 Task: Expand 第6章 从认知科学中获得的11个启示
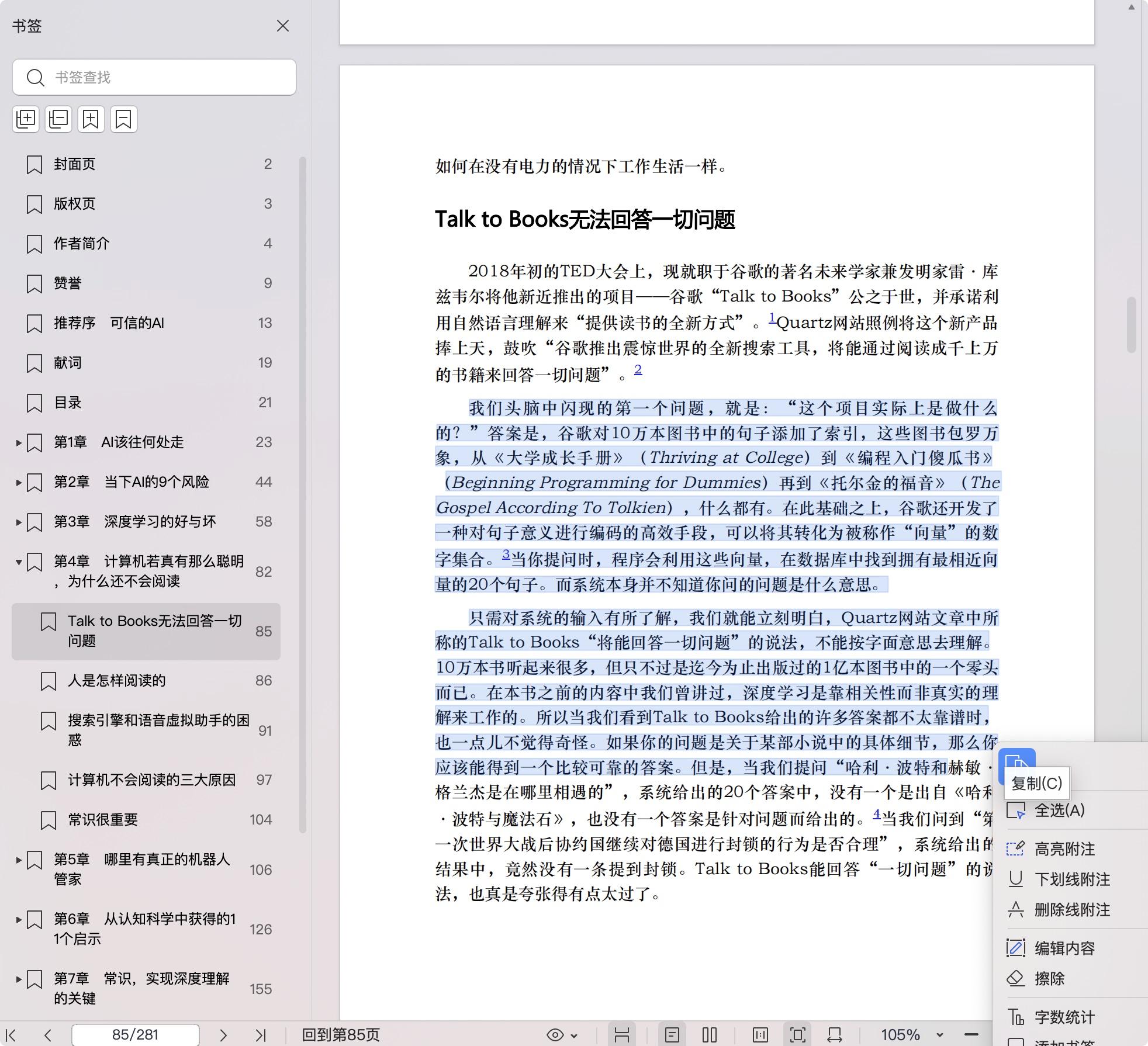coord(19,920)
